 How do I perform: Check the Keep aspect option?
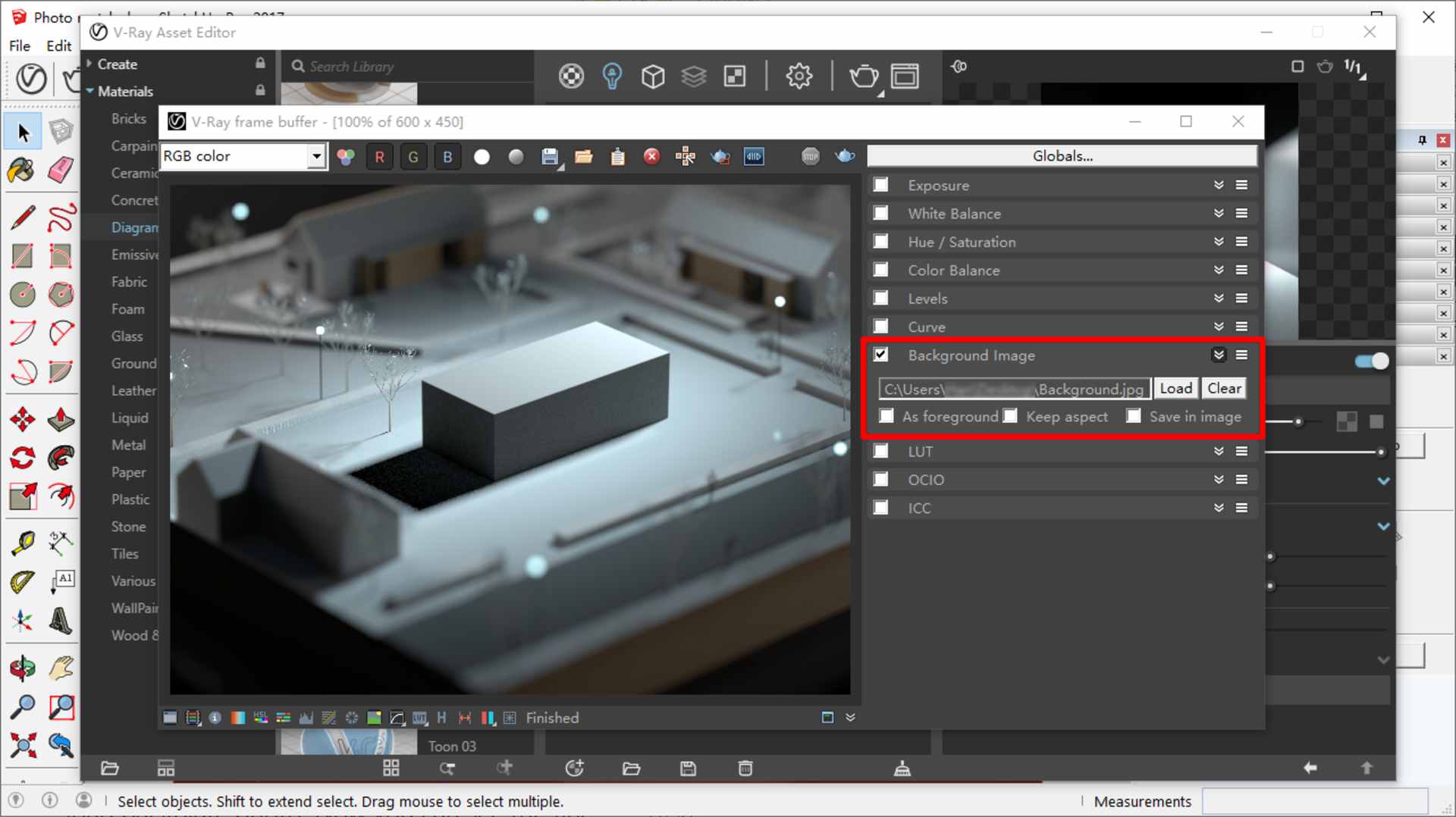[1010, 416]
